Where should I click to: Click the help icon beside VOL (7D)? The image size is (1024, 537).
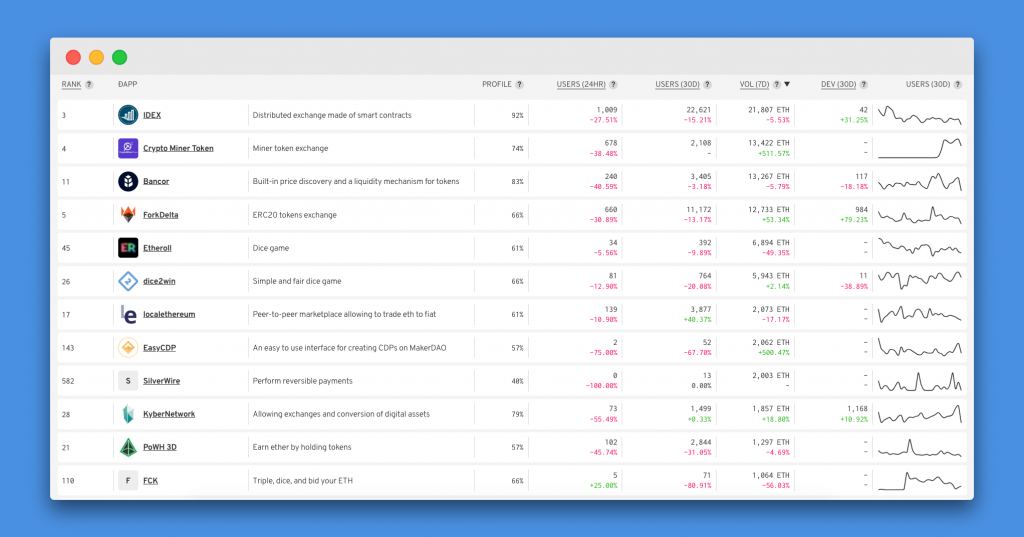point(776,84)
